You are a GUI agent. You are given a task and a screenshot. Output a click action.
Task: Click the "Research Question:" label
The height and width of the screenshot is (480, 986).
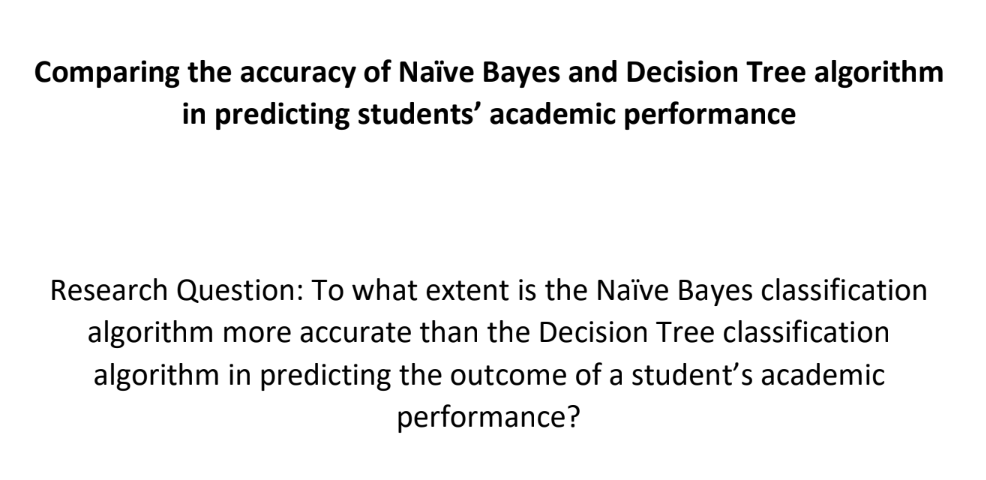point(177,291)
